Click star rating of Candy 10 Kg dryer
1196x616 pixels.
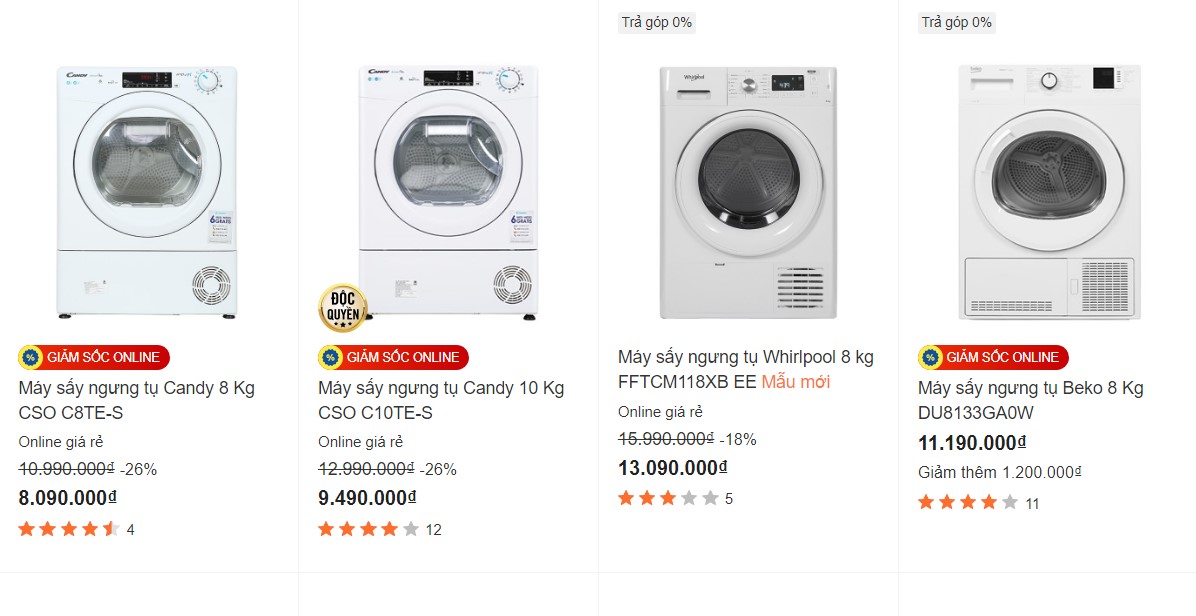[369, 529]
